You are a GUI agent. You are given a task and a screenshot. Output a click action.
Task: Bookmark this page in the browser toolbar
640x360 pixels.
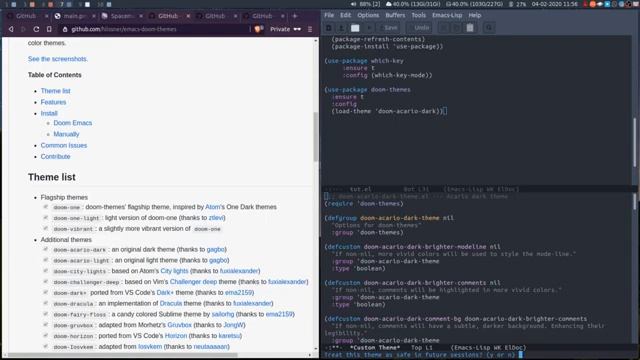point(49,29)
